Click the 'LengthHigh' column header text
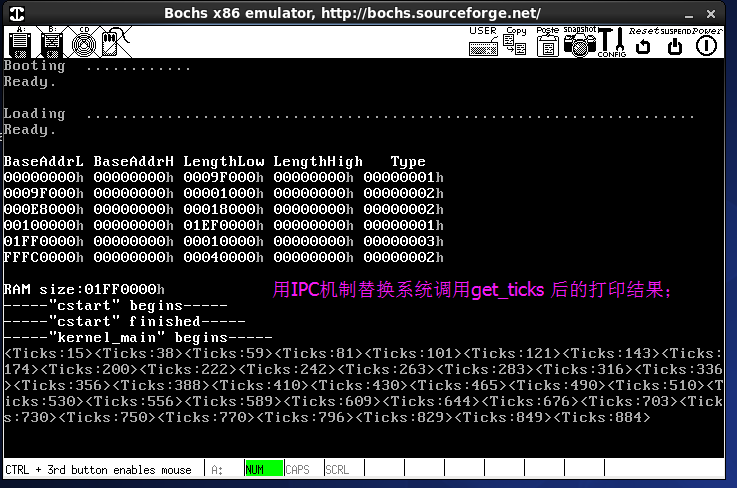Screen dimensions: 737x488 coord(318,162)
